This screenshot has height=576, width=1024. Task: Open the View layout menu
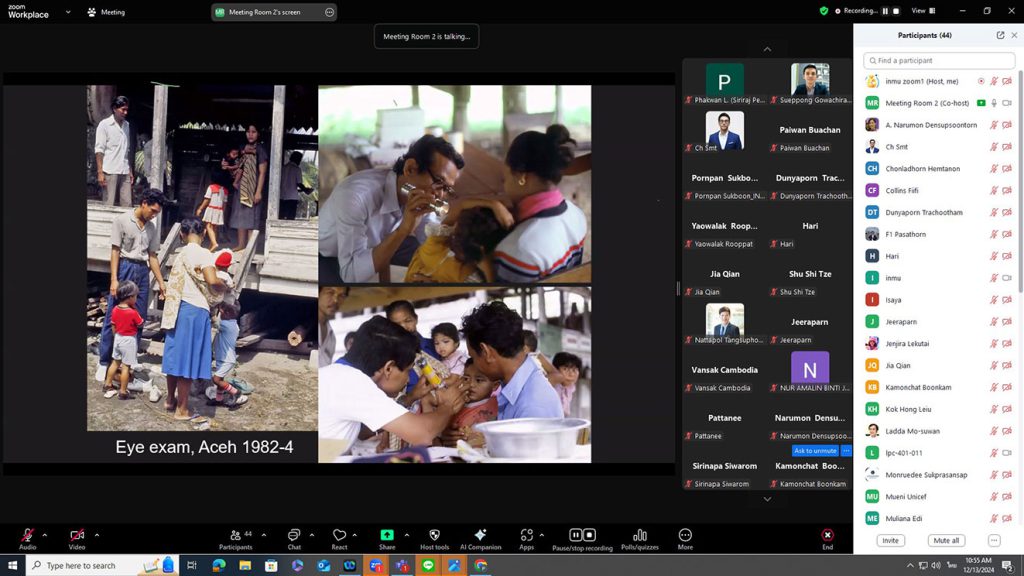pyautogui.click(x=921, y=11)
